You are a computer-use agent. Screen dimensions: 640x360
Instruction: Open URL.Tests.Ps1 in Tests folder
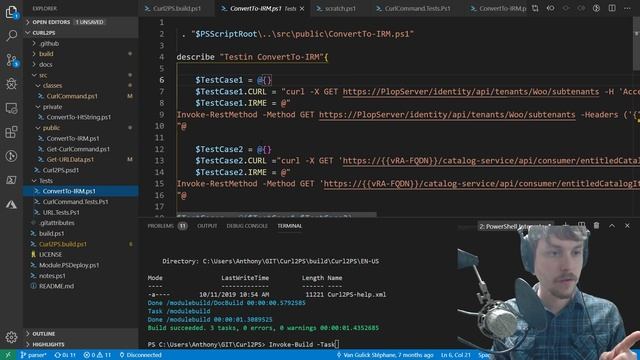tap(81, 212)
